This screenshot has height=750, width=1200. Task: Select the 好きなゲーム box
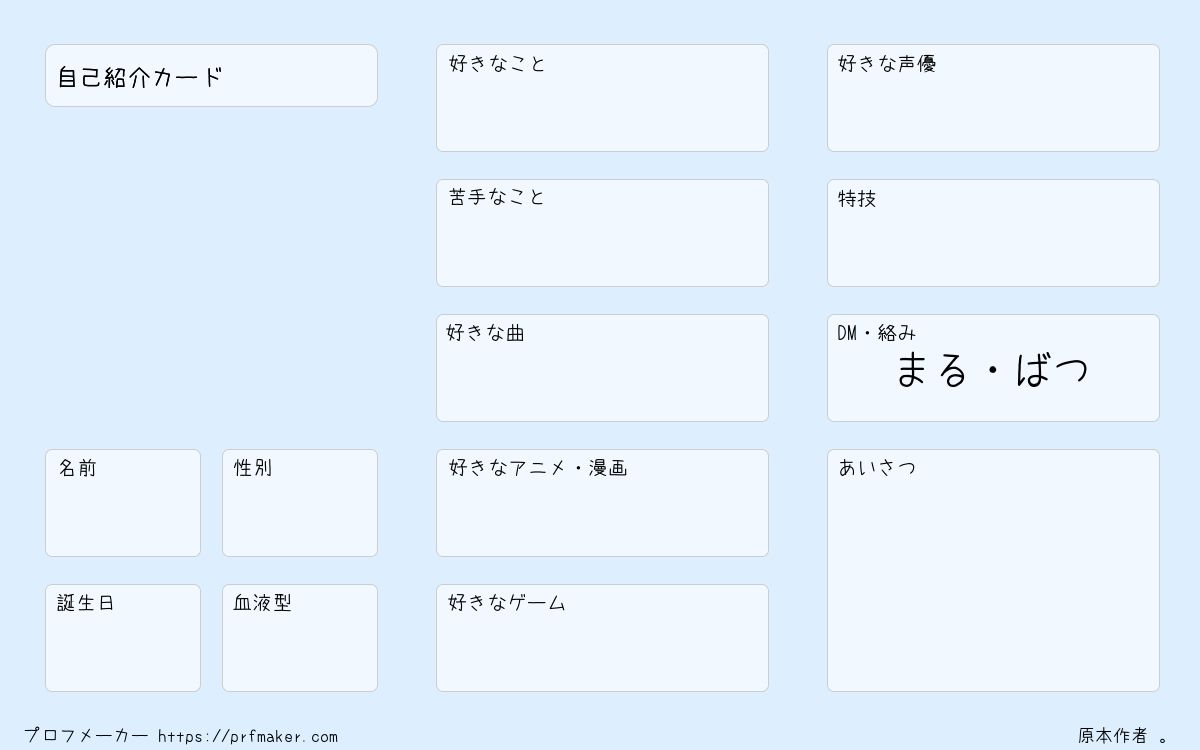point(602,638)
